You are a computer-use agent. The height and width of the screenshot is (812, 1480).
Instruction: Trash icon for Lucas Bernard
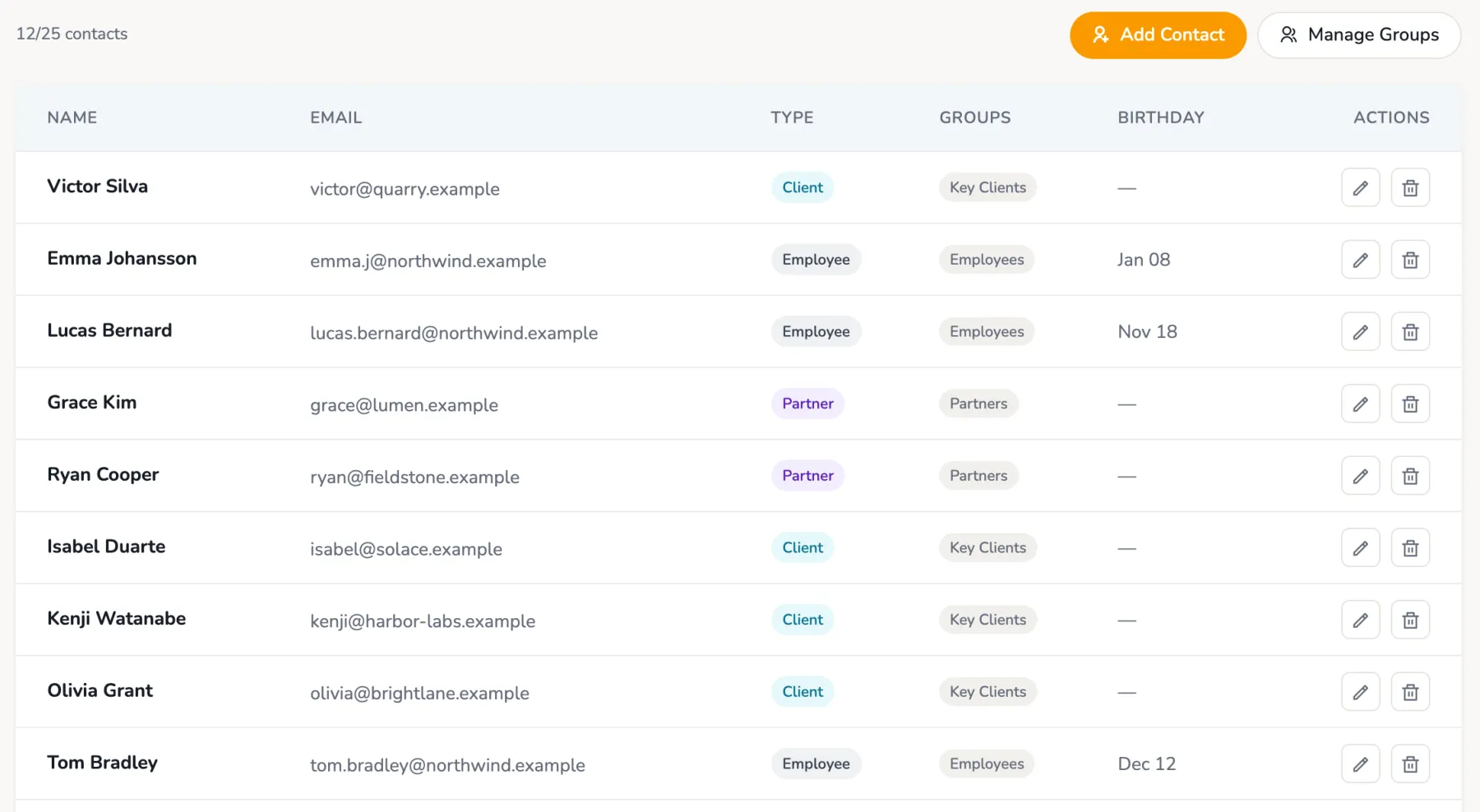pyautogui.click(x=1410, y=332)
